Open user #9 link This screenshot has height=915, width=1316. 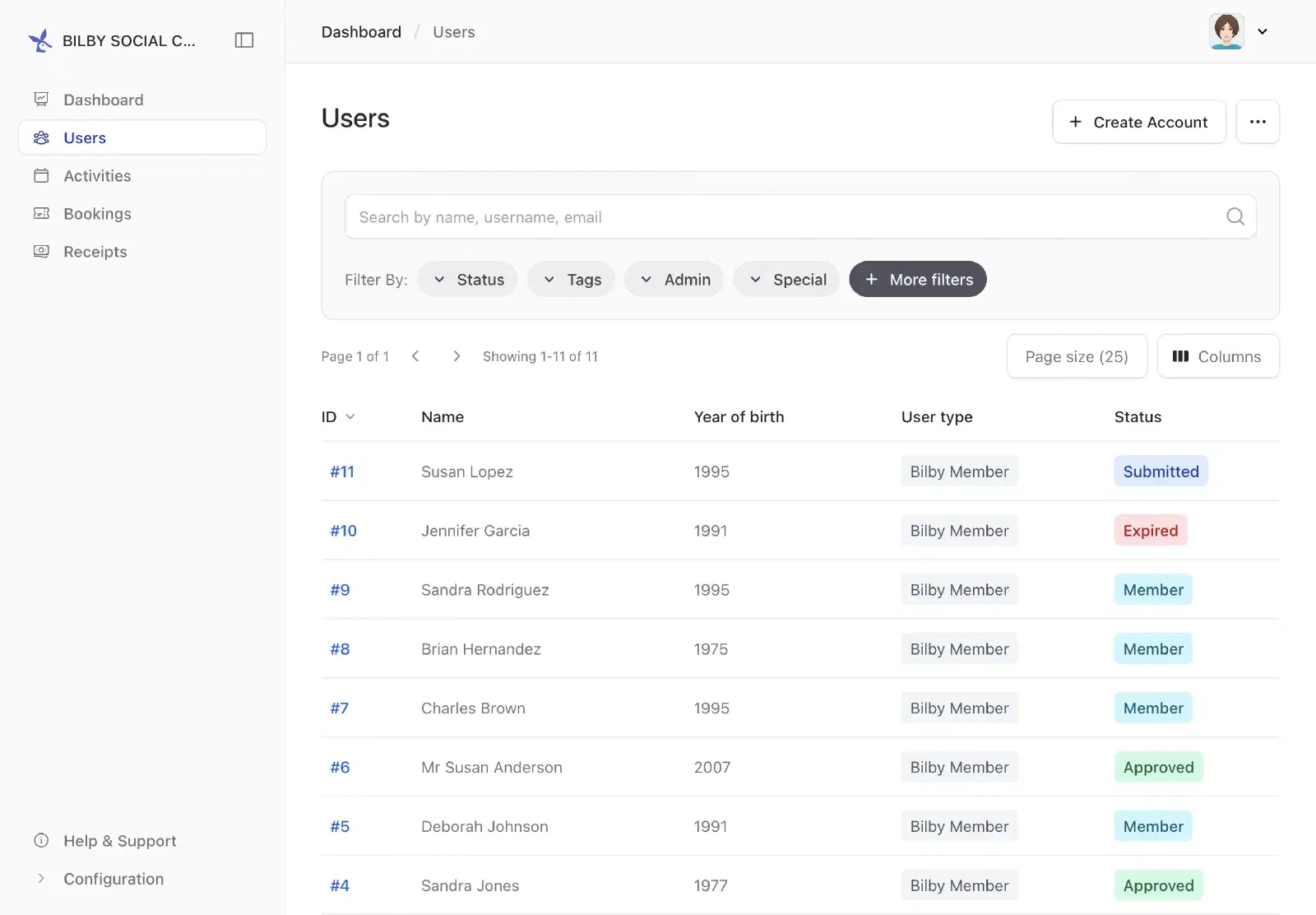340,590
